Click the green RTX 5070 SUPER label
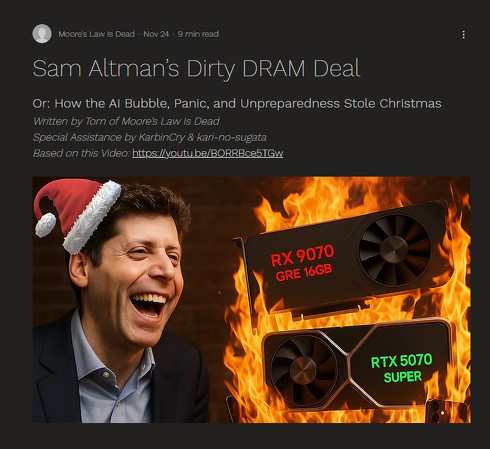 click(x=401, y=368)
